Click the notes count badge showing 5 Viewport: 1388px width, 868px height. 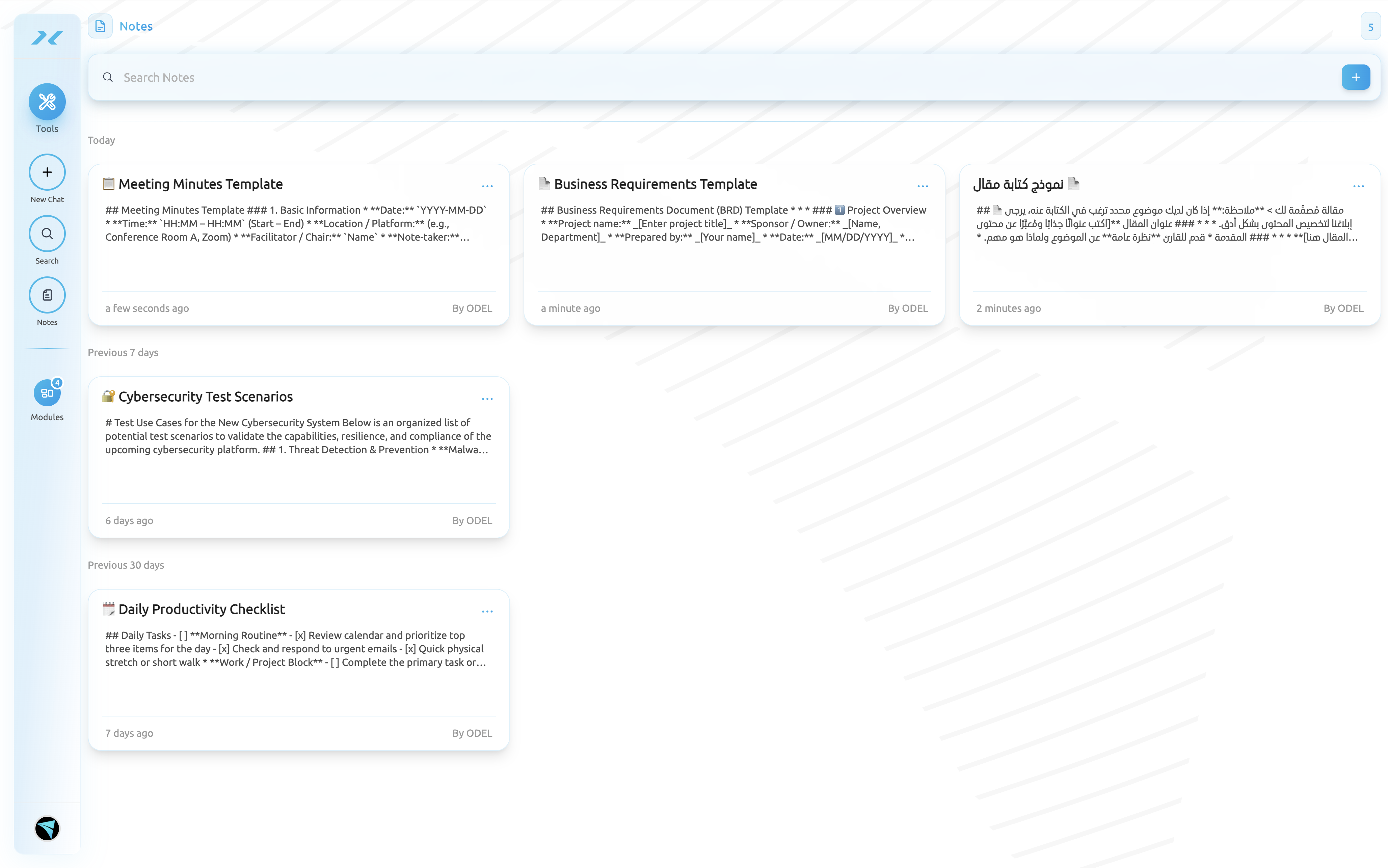pos(1370,27)
